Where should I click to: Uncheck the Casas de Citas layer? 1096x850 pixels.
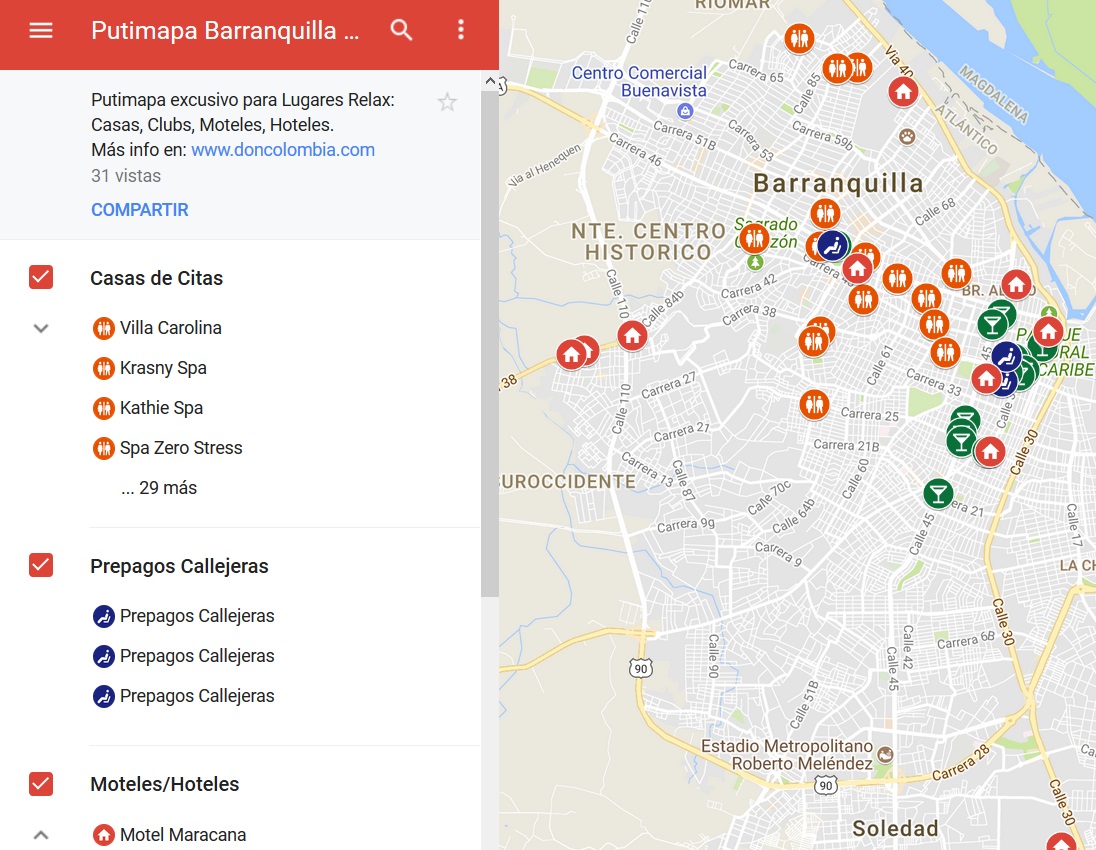click(x=41, y=277)
